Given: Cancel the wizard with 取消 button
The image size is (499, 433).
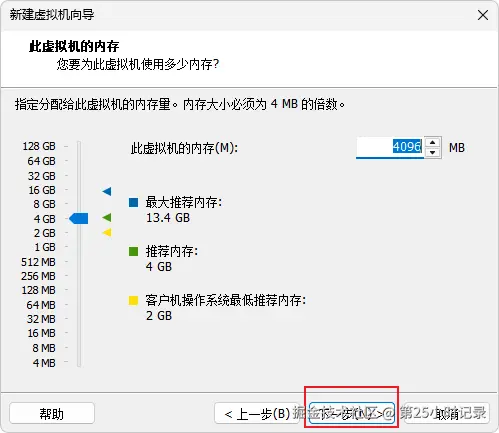Looking at the screenshot, I should pos(447,413).
